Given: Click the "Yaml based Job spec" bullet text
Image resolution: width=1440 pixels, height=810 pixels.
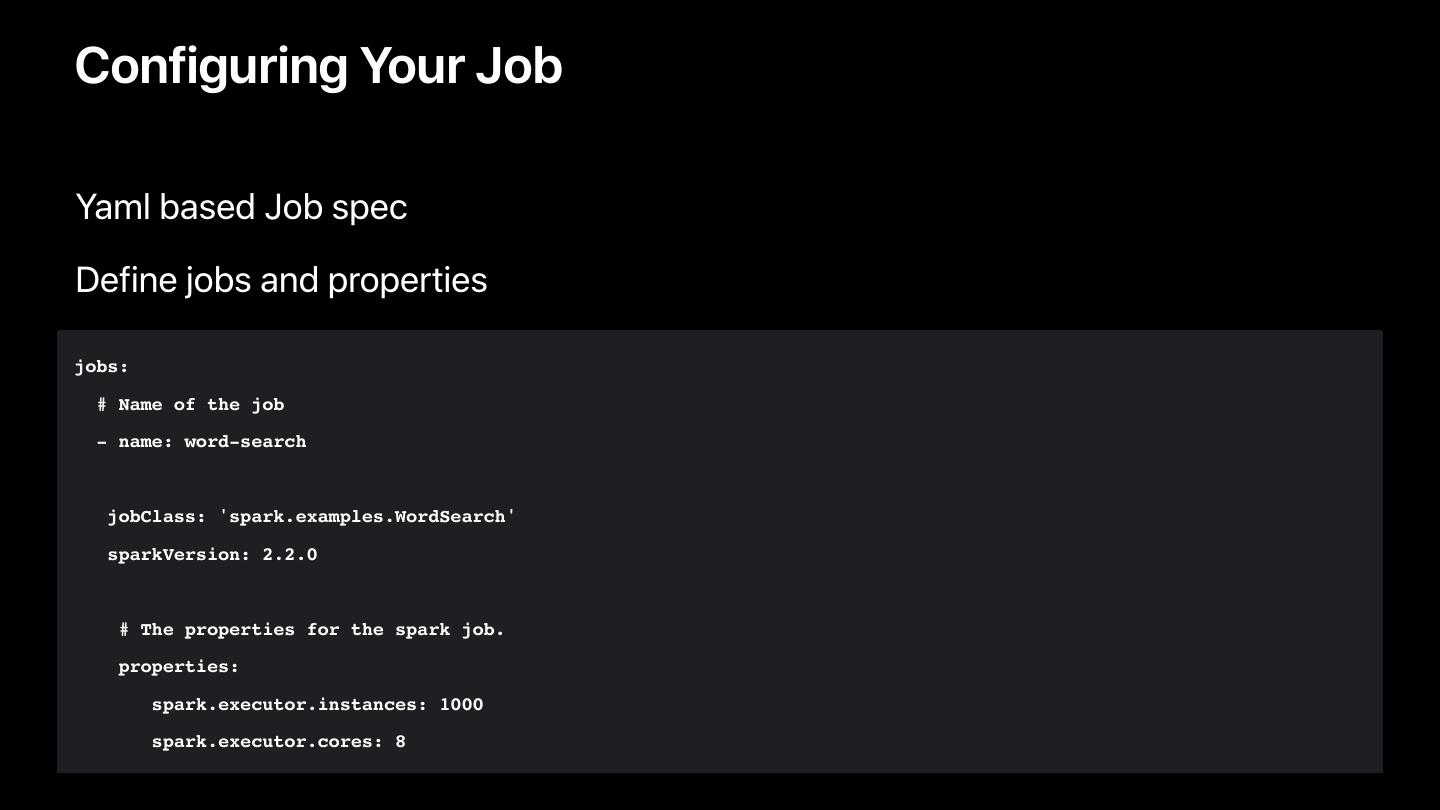Looking at the screenshot, I should coord(241,207).
